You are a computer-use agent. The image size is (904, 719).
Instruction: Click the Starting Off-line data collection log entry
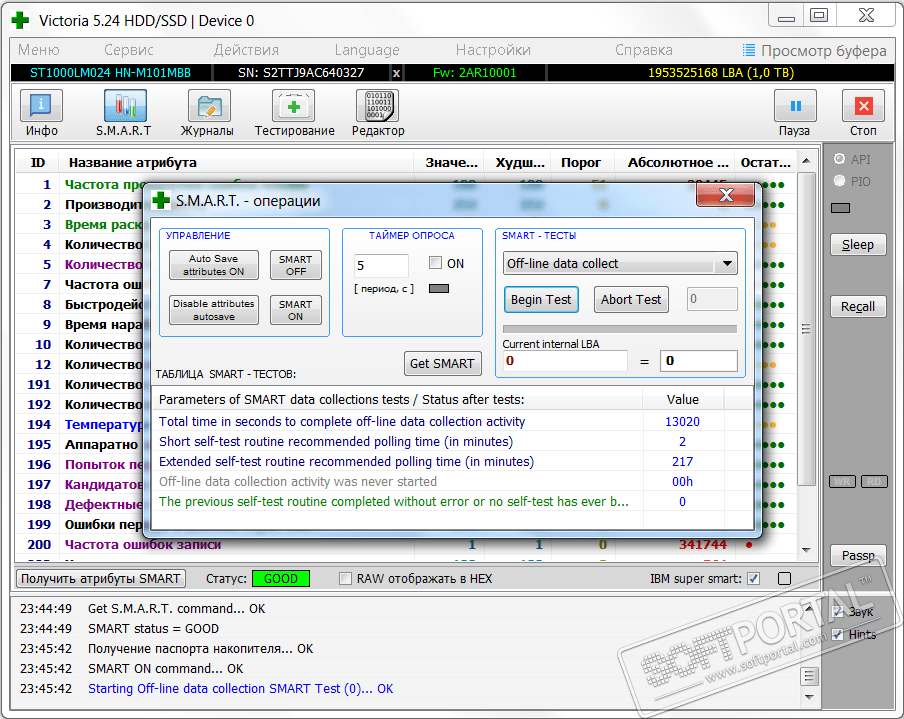(x=240, y=688)
